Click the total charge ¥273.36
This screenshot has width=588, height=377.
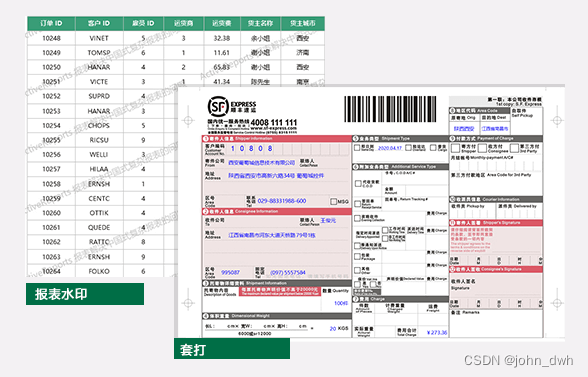(x=437, y=332)
